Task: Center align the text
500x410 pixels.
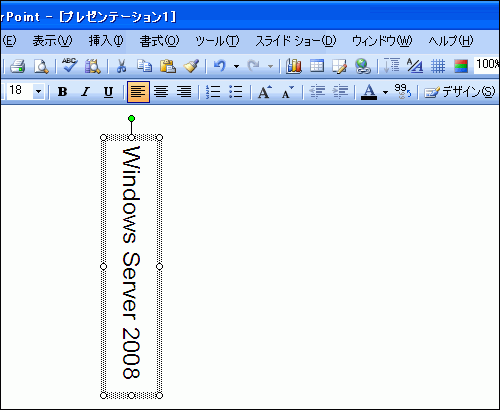Action: click(x=161, y=91)
